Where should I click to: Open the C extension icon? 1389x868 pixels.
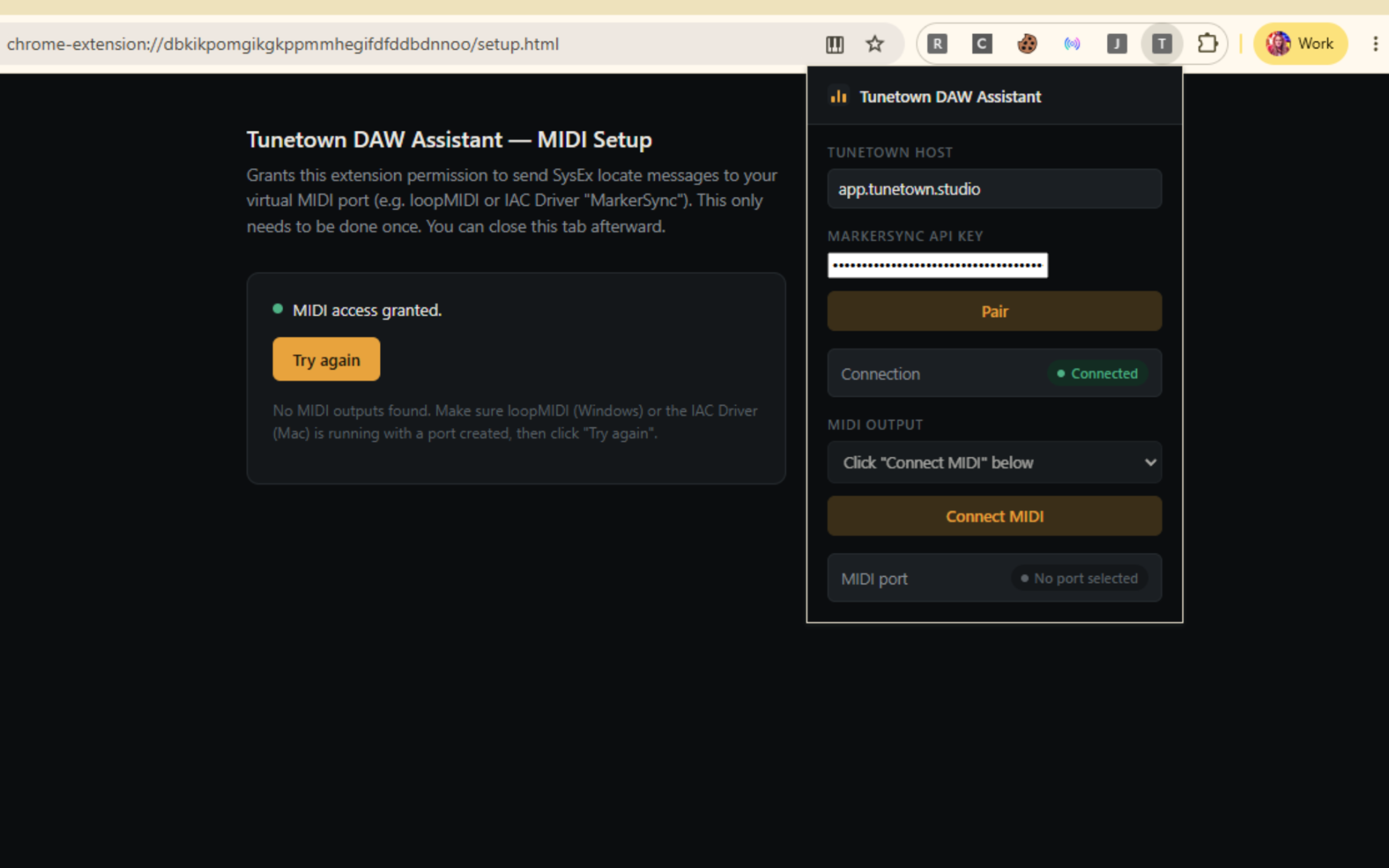point(982,44)
